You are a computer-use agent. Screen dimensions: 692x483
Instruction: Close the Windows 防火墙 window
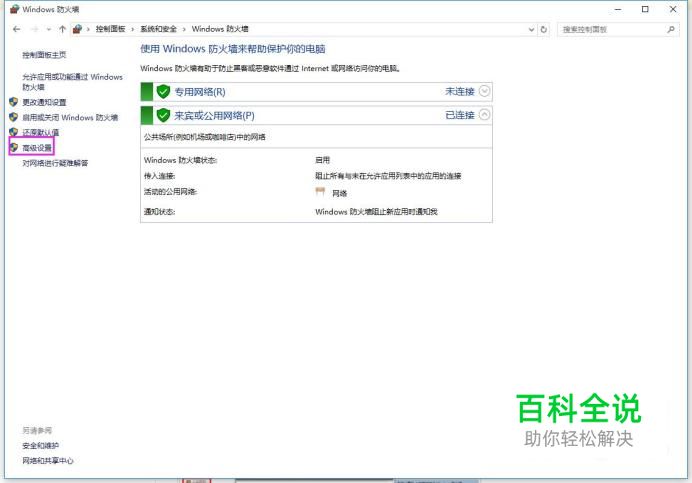(x=673, y=9)
